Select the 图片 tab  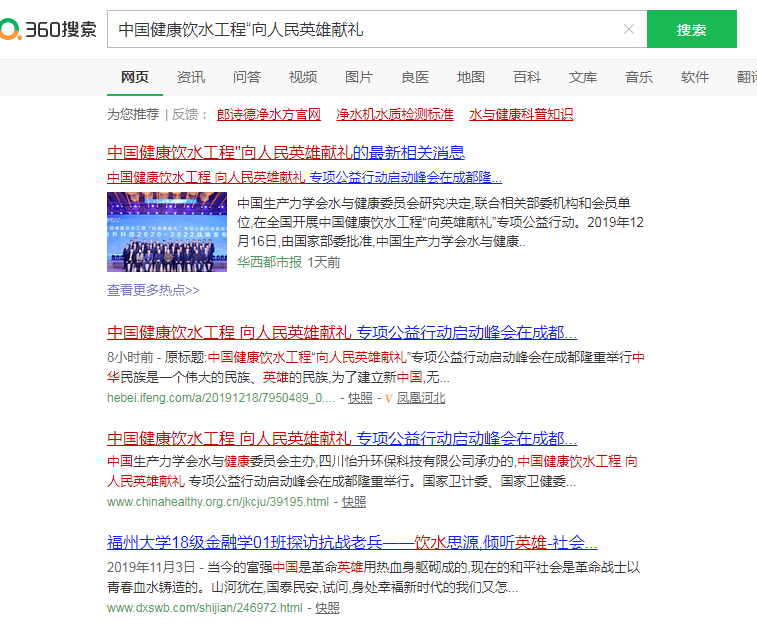(359, 78)
